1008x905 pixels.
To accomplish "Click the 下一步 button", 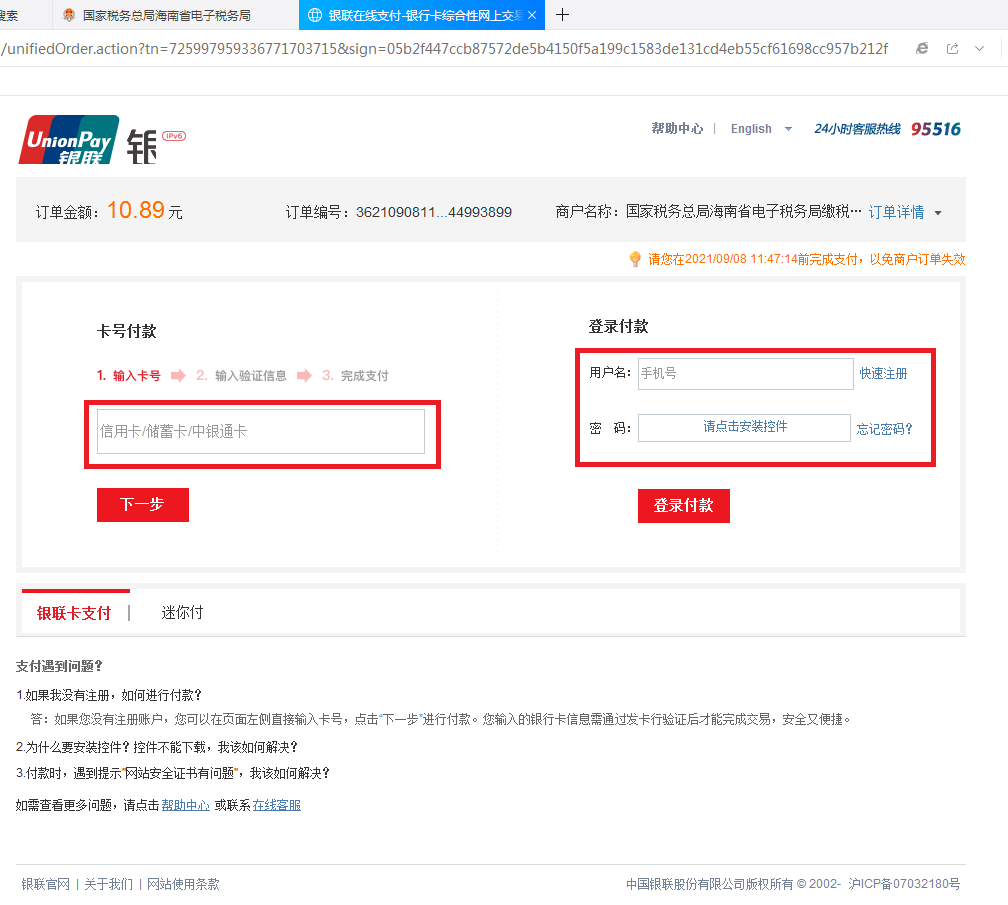I will [x=143, y=505].
